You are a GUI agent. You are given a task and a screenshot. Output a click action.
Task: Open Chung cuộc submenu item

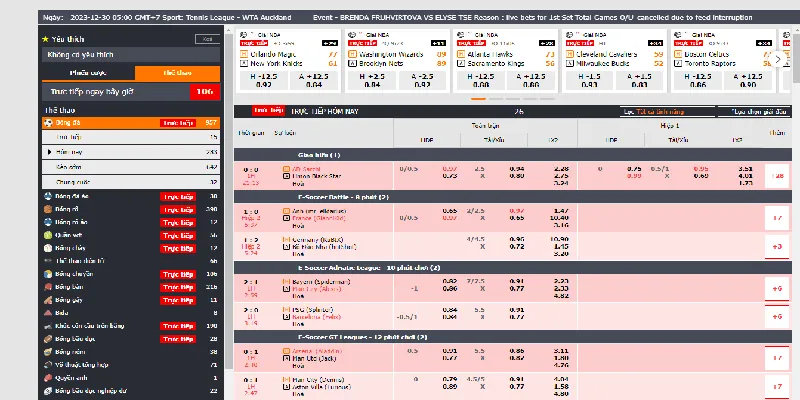[x=131, y=182]
